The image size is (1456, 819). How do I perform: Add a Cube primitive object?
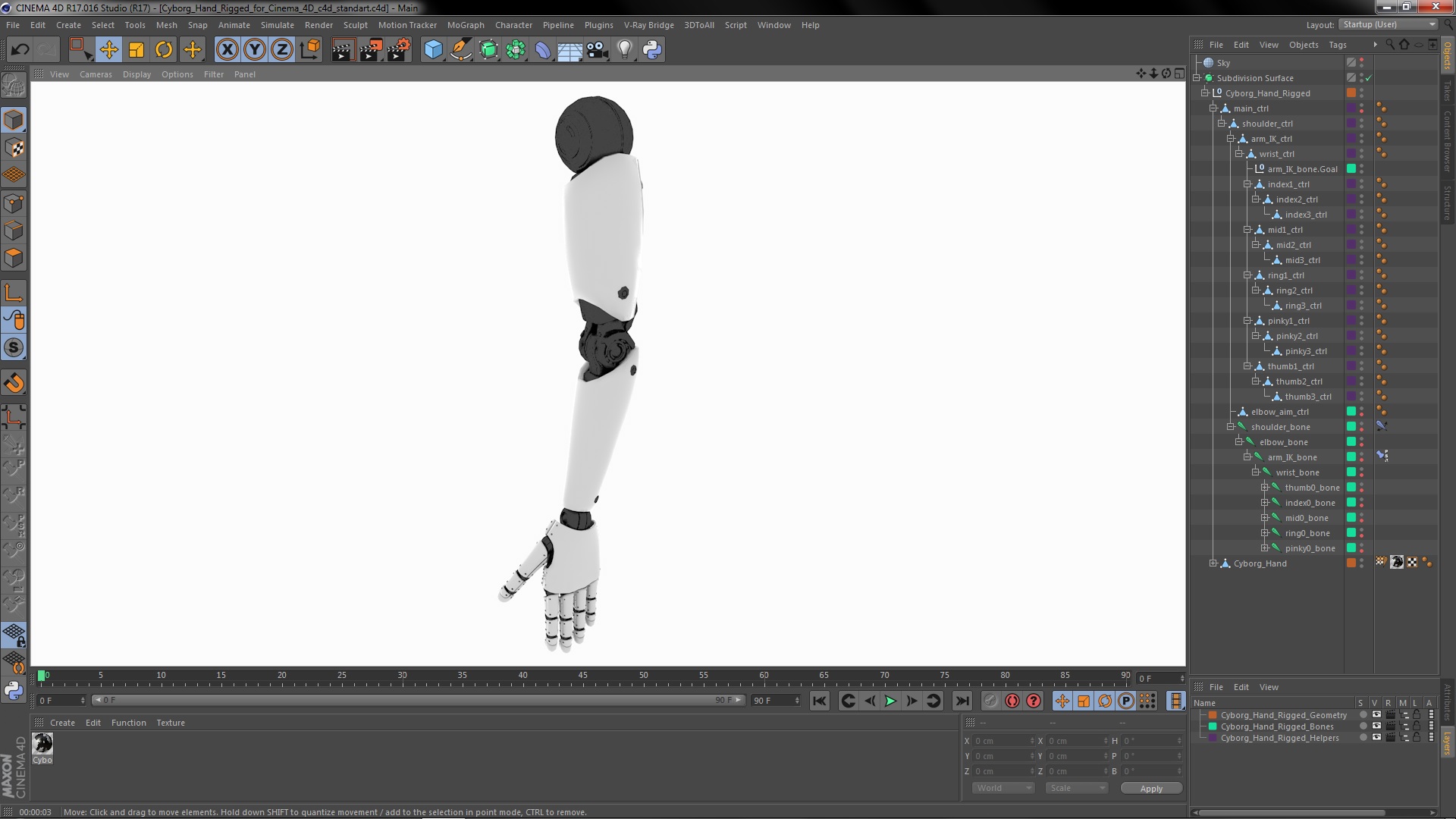tap(433, 50)
